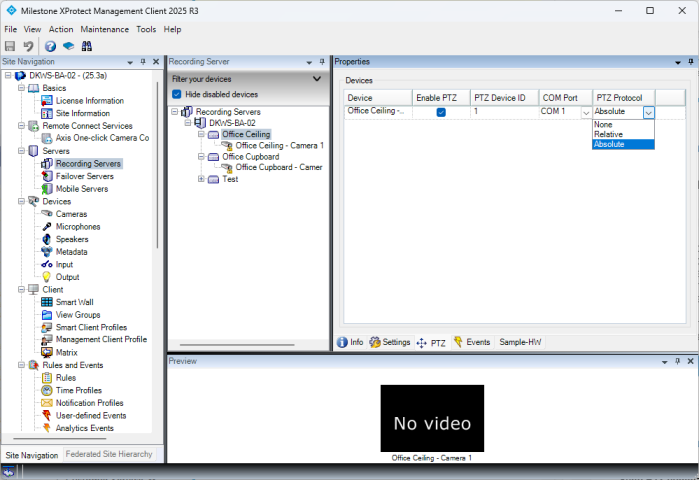Viewport: 699px width, 480px height.
Task: Select Cameras in Site Navigation
Action: click(x=71, y=214)
